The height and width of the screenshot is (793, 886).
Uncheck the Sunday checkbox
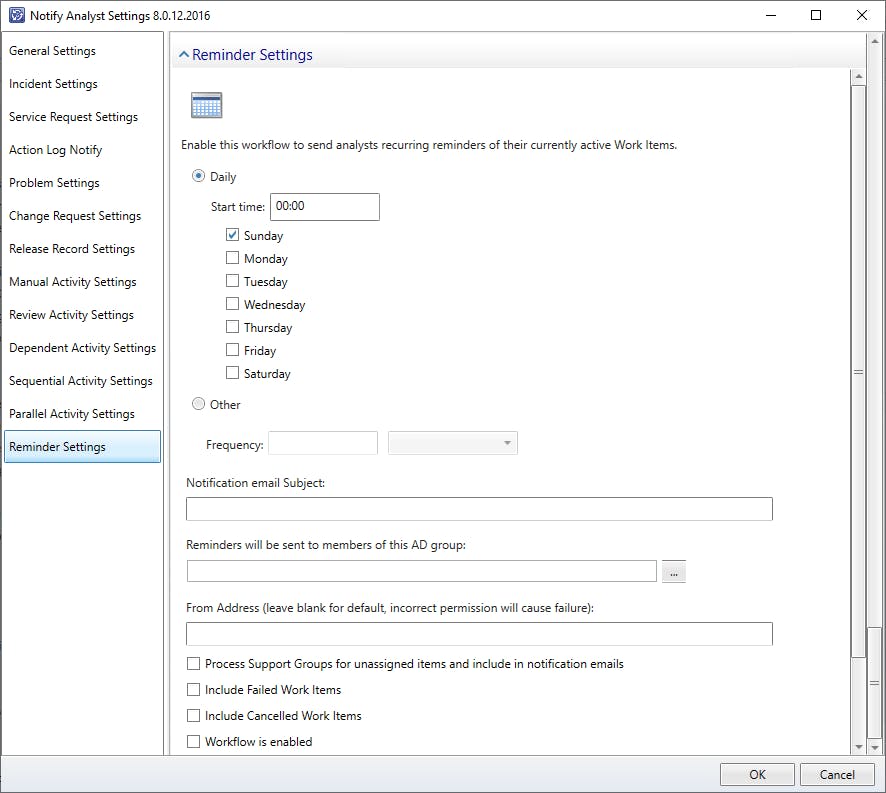point(233,236)
